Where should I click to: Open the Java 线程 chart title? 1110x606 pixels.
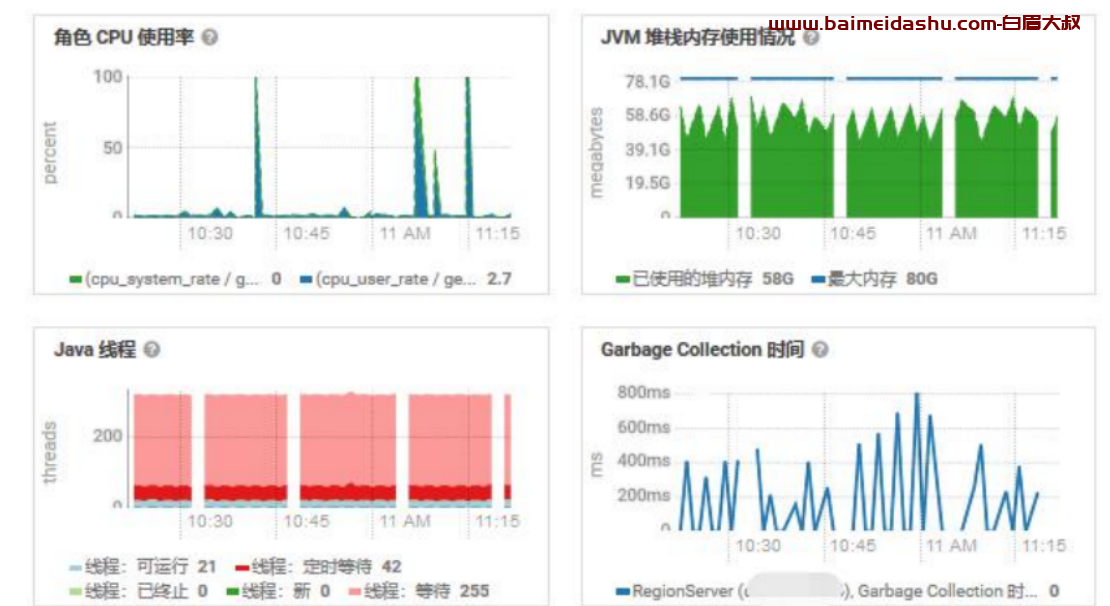pos(95,350)
